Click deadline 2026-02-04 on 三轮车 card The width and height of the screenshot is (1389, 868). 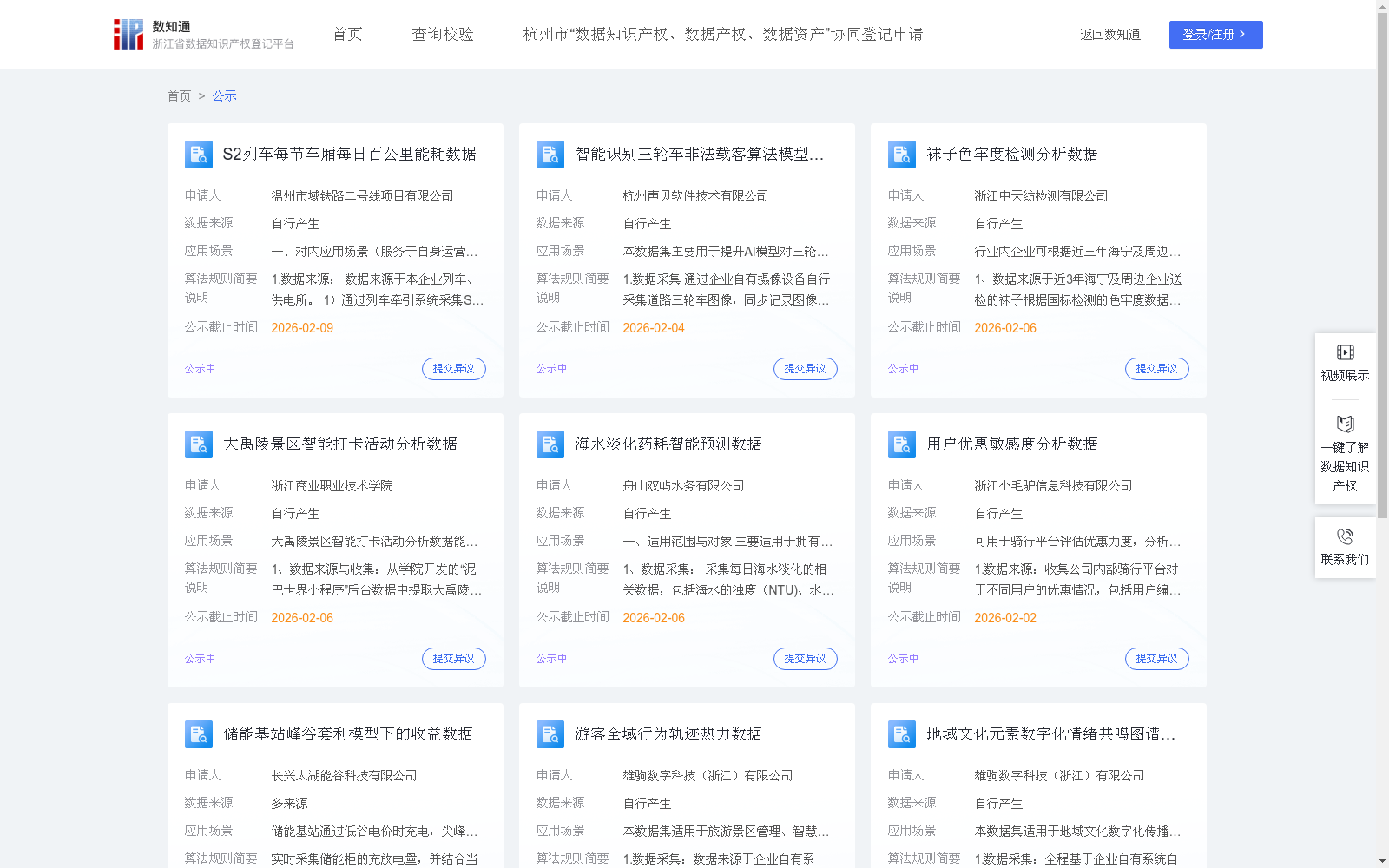click(654, 328)
